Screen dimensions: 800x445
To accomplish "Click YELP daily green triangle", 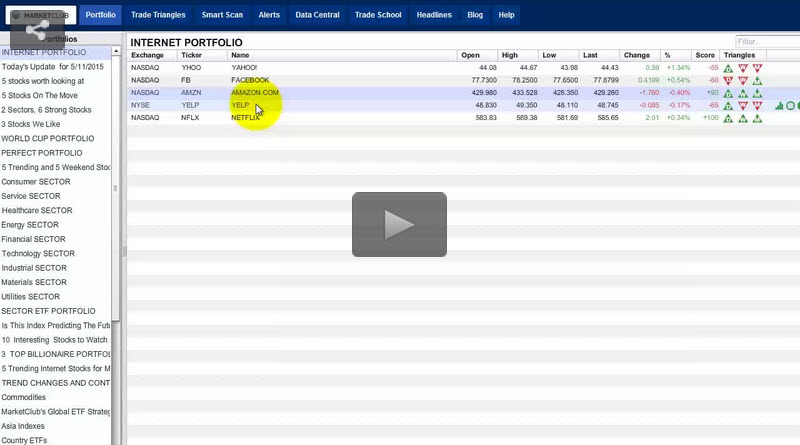I will 728,106.
